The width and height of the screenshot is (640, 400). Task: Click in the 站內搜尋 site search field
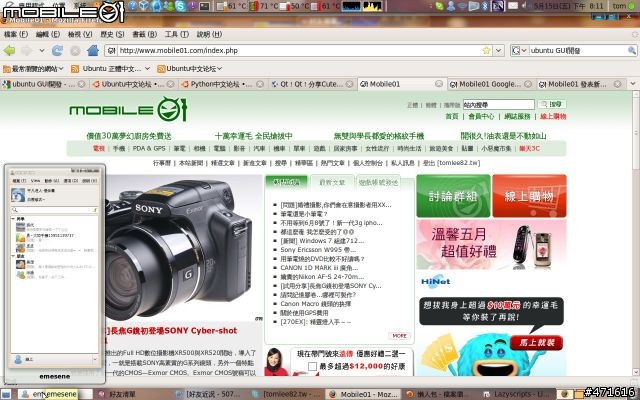(x=498, y=105)
